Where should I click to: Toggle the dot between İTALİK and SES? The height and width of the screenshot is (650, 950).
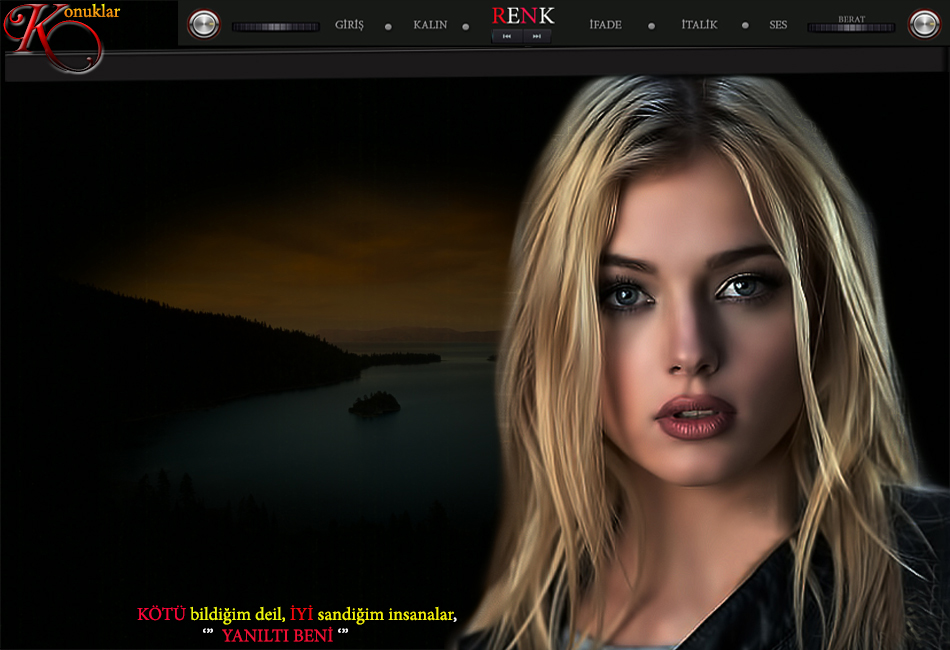coord(745,26)
